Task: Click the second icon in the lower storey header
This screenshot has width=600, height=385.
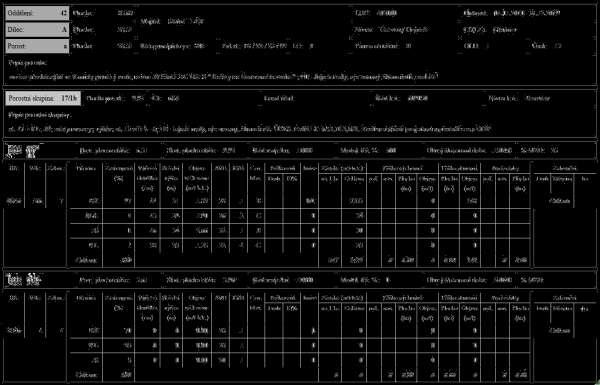Action: pos(33,280)
